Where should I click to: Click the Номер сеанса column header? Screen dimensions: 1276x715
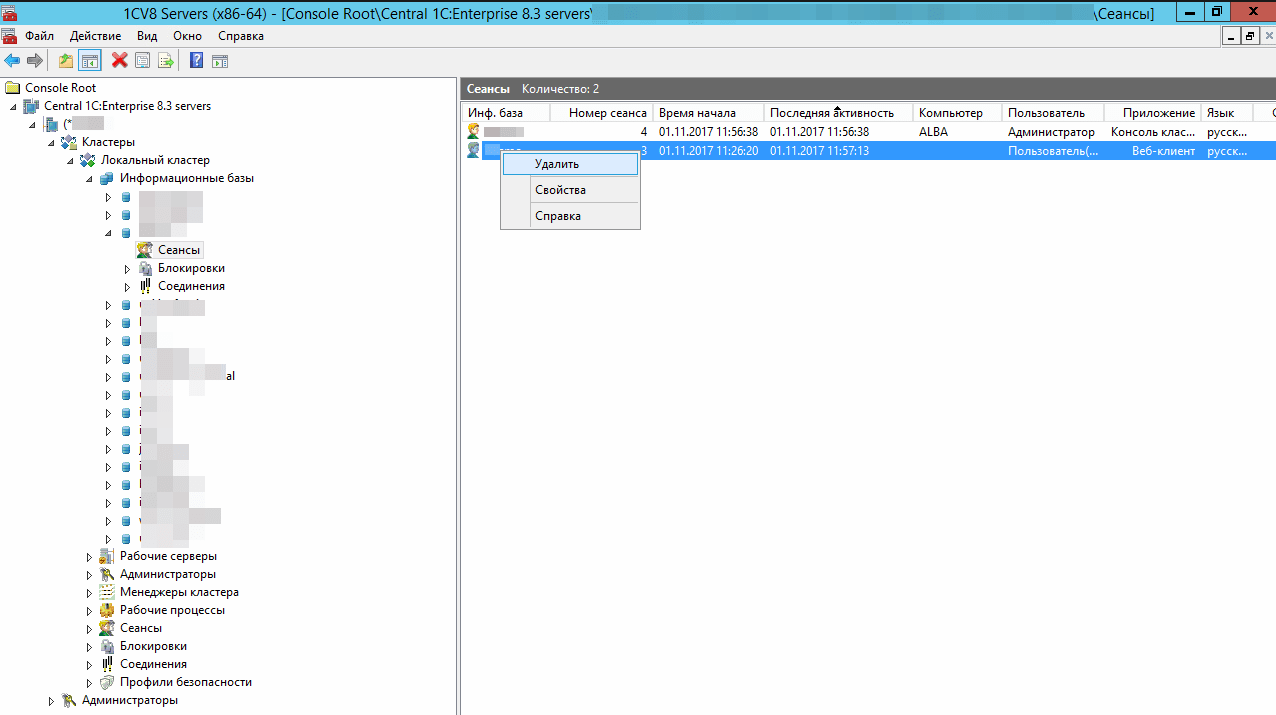[x=604, y=112]
